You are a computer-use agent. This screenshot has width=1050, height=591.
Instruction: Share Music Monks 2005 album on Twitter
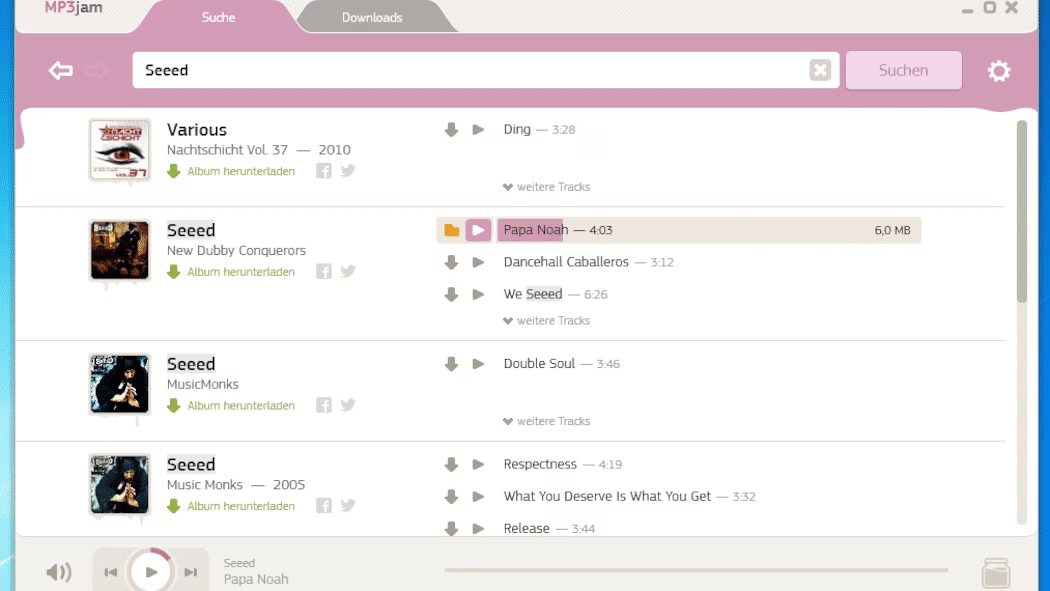point(348,505)
